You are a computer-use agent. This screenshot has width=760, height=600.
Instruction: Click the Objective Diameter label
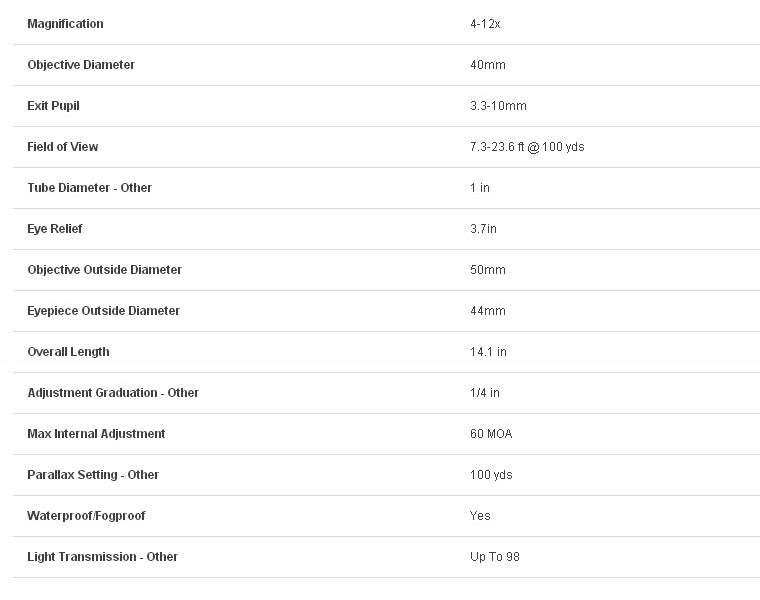[x=81, y=65]
